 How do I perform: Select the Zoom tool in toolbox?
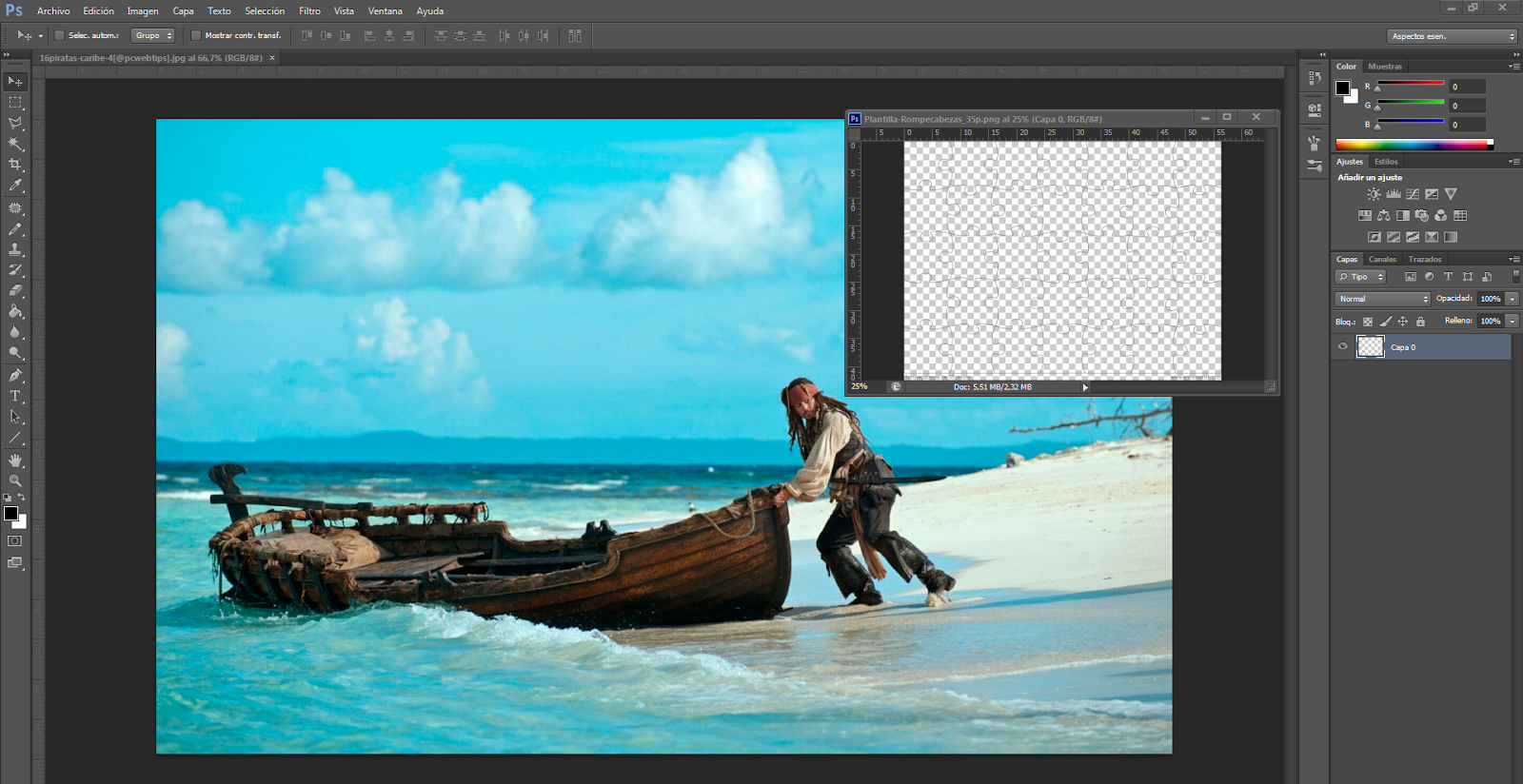pyautogui.click(x=15, y=481)
